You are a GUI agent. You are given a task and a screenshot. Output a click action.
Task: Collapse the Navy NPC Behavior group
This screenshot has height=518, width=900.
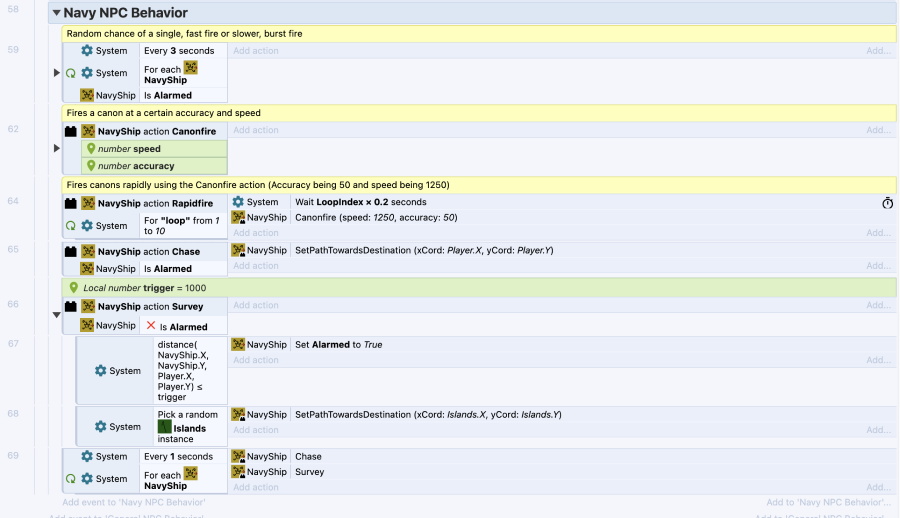[x=56, y=13]
